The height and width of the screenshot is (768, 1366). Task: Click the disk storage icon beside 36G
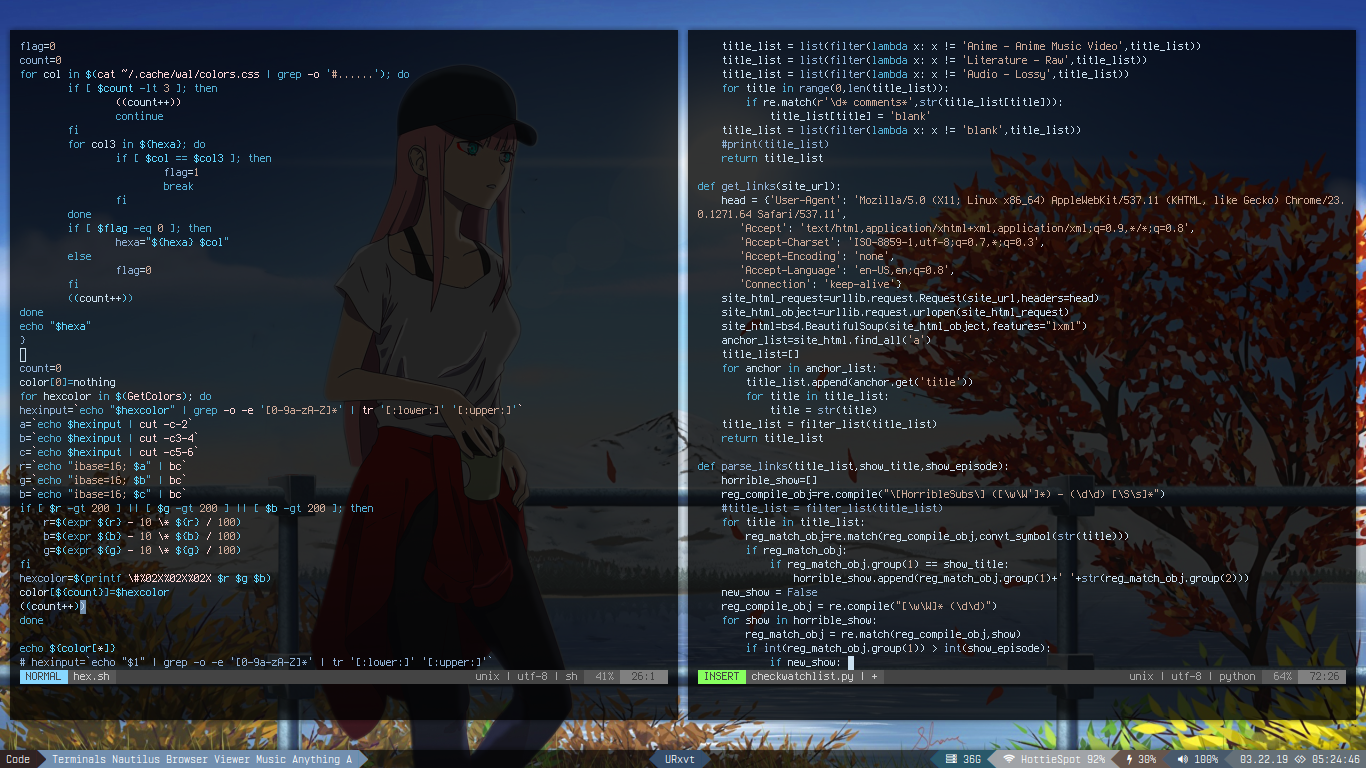(x=951, y=759)
